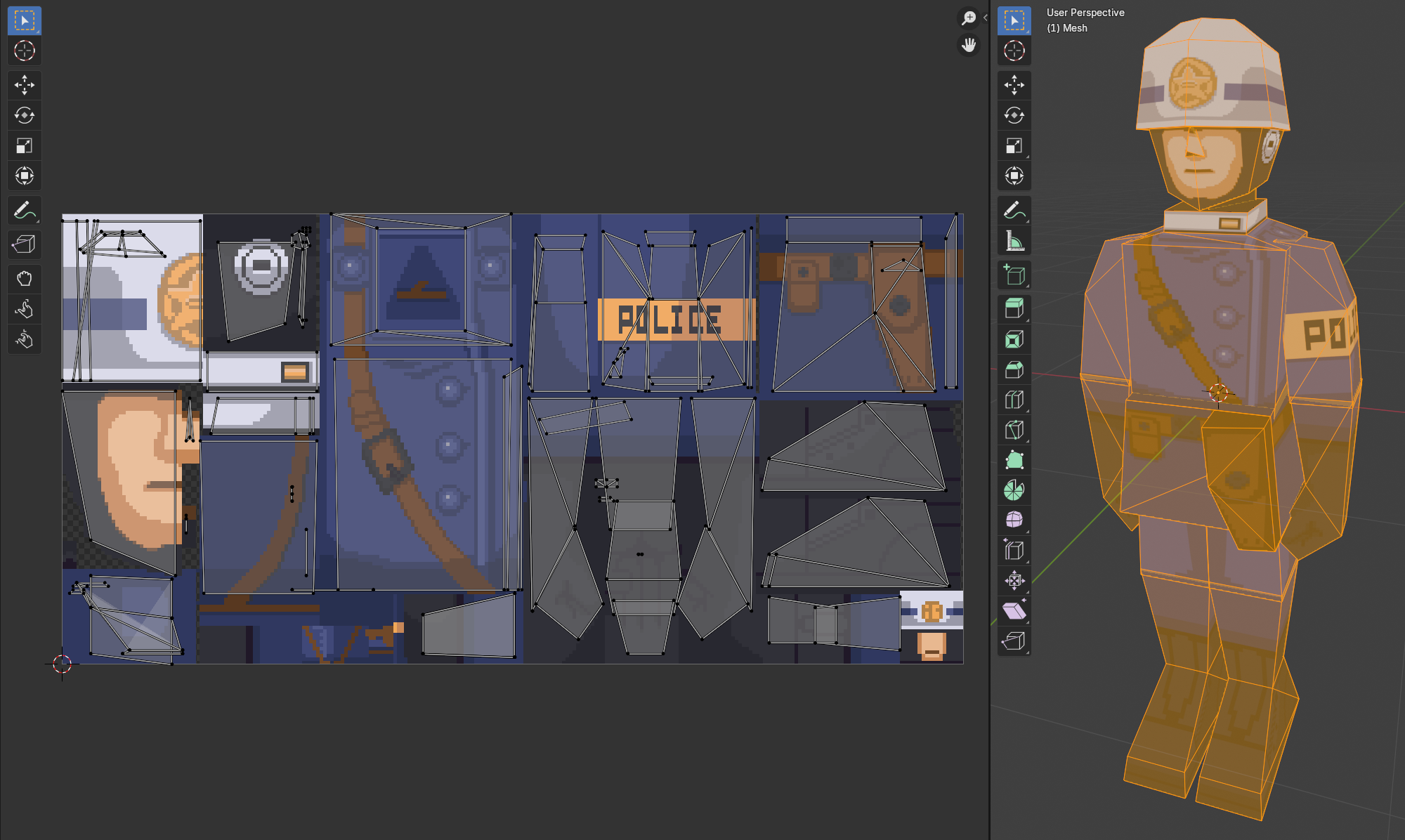Viewport: 1405px width, 840px height.
Task: Choose the UV editor Move tool
Action: [x=25, y=85]
